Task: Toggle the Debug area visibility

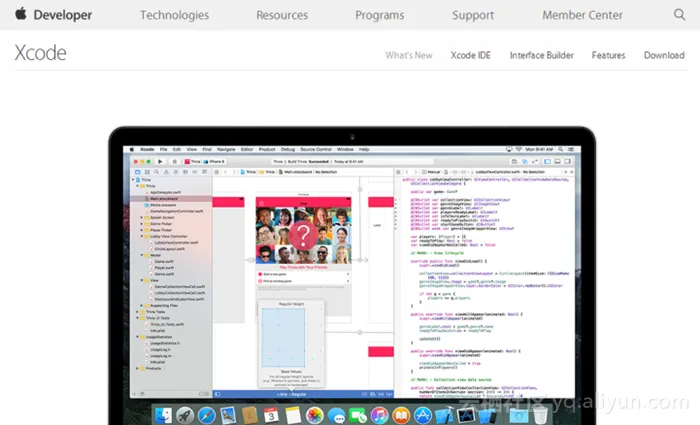Action: 558,161
